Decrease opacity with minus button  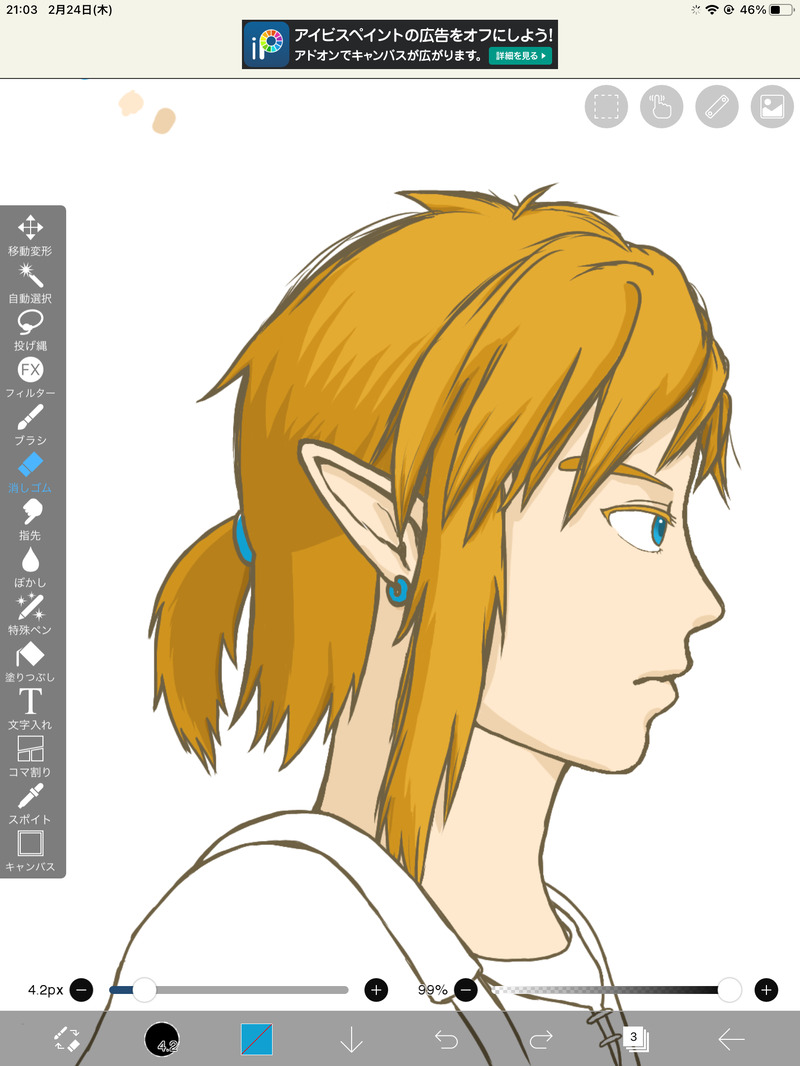coord(465,990)
